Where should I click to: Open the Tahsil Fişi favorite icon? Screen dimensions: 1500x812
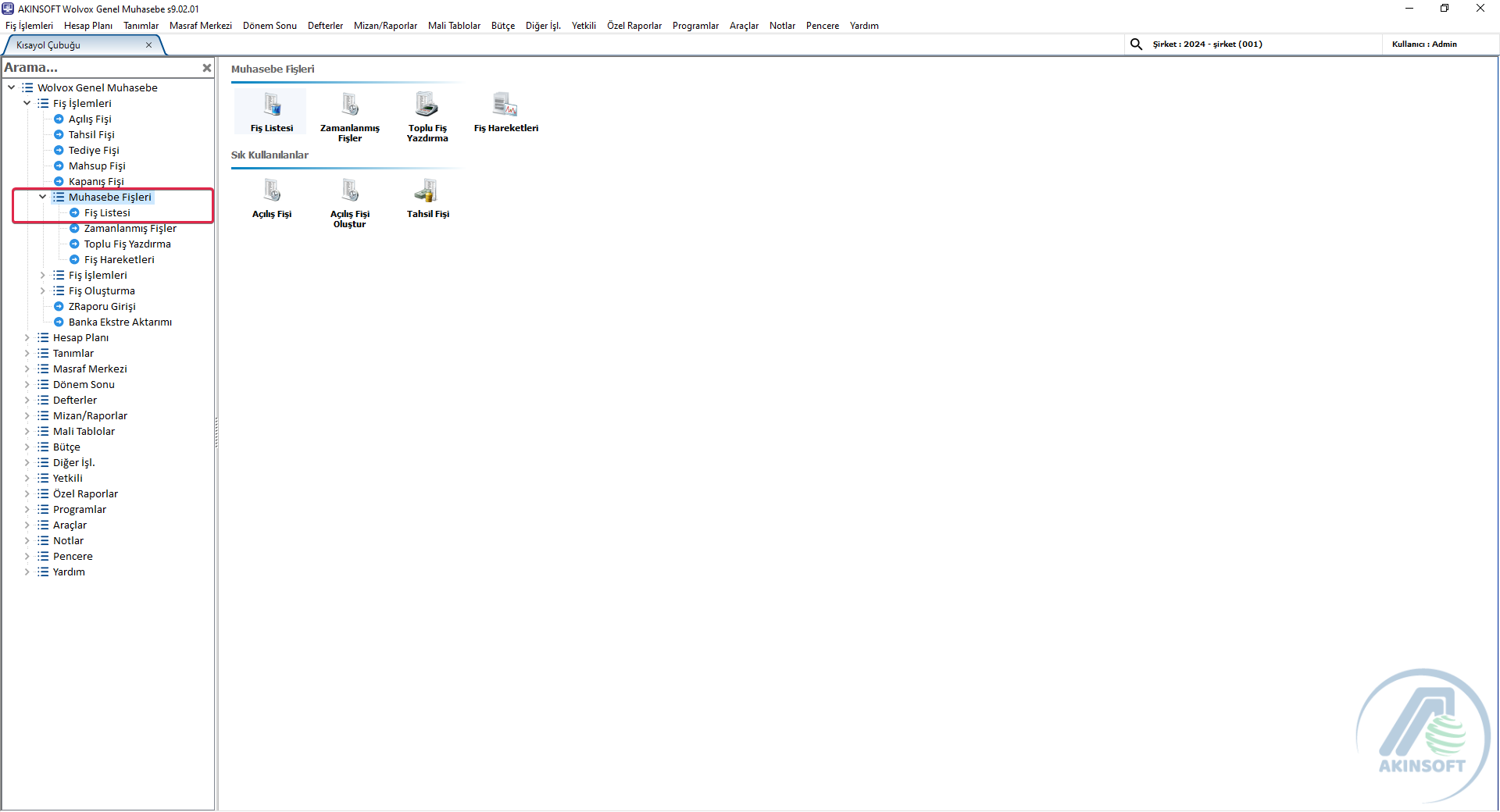click(427, 198)
